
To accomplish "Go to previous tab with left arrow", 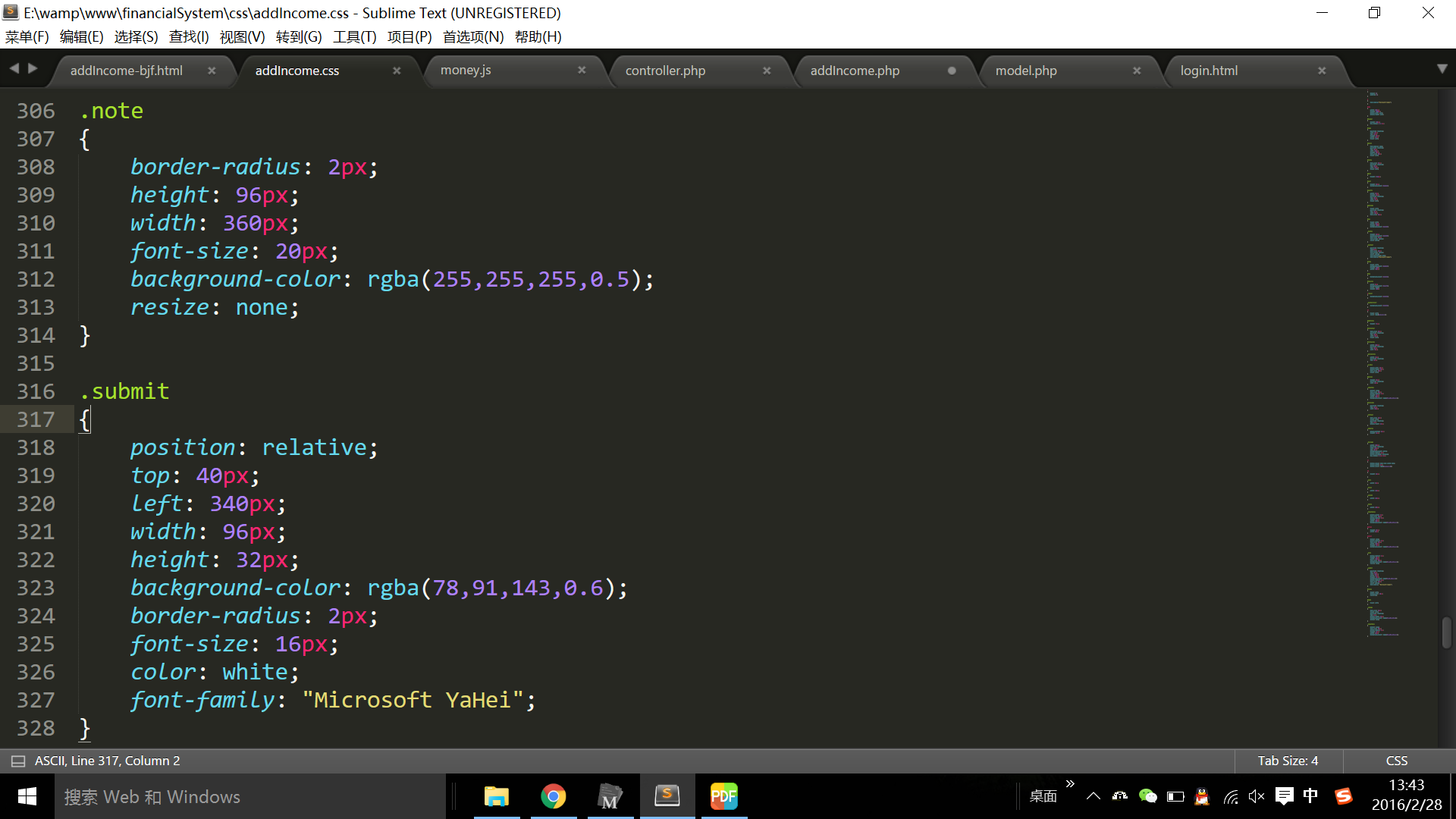I will click(x=14, y=68).
